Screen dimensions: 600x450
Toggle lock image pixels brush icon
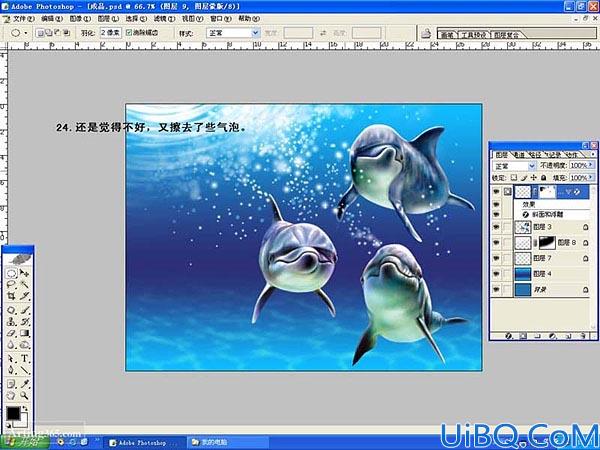pyautogui.click(x=524, y=178)
